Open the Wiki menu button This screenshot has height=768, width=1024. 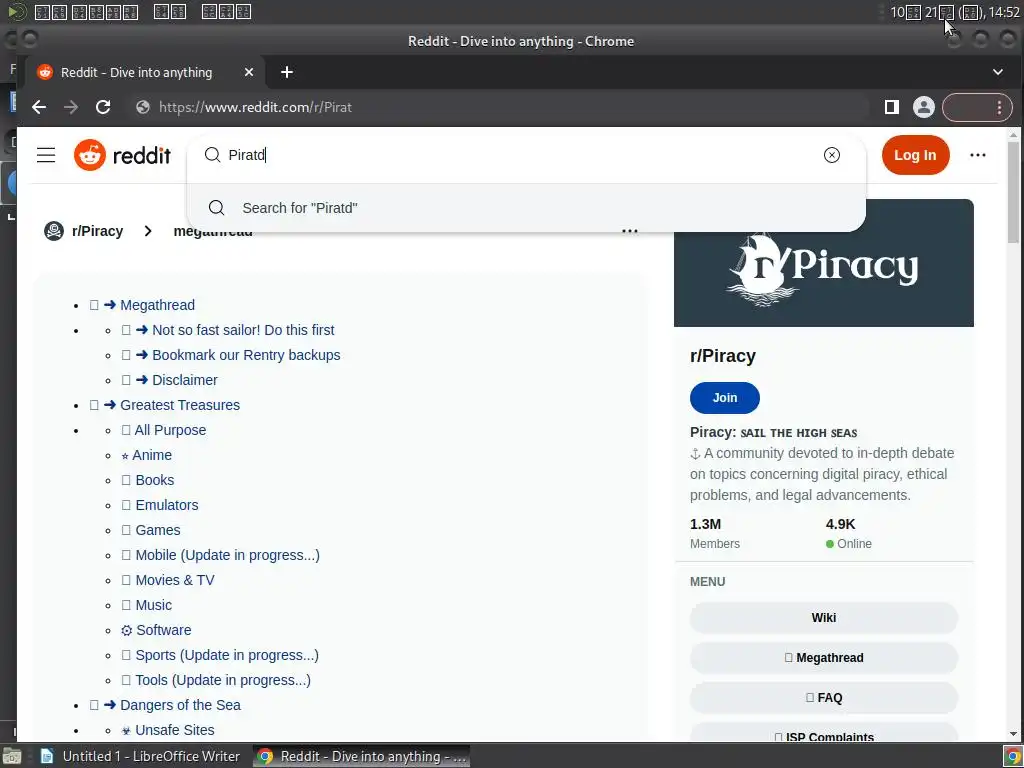(824, 618)
